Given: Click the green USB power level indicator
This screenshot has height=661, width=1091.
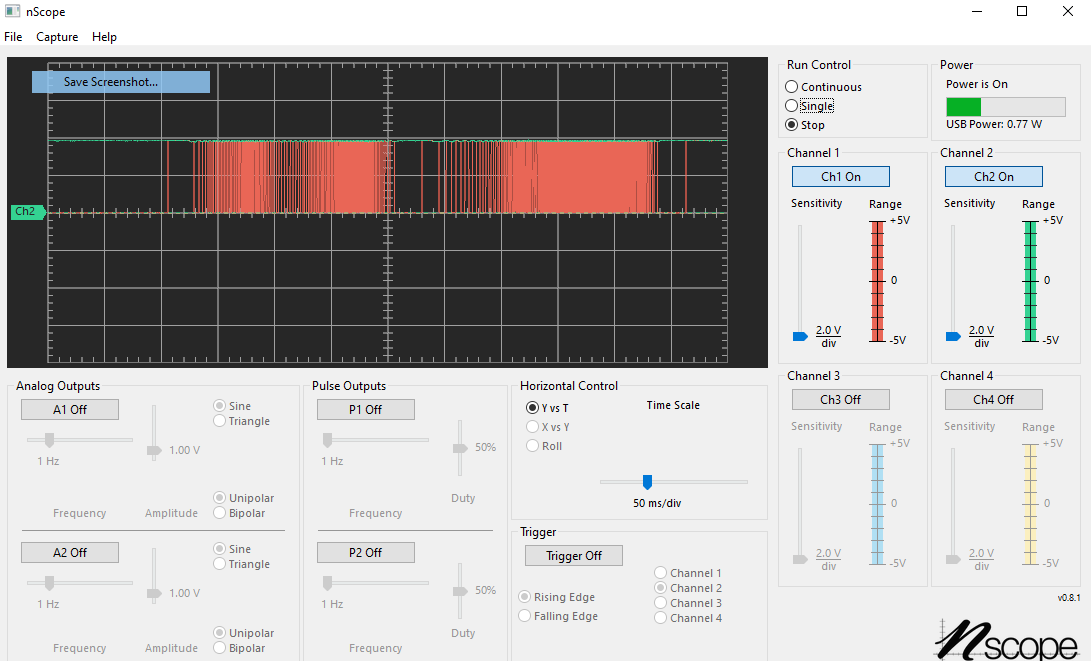Looking at the screenshot, I should pyautogui.click(x=963, y=105).
